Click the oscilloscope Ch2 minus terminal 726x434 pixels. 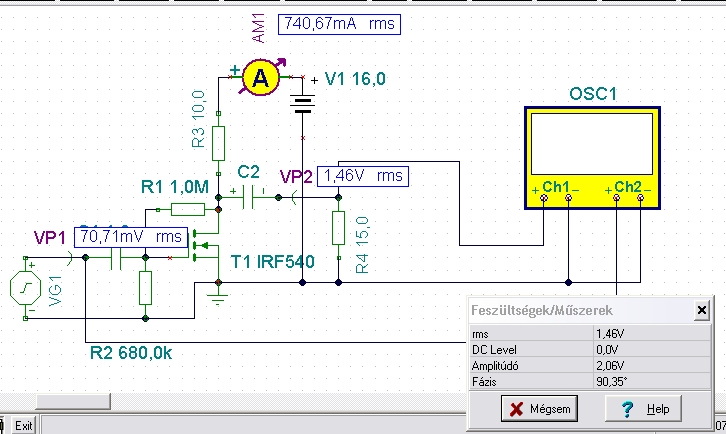[x=640, y=198]
